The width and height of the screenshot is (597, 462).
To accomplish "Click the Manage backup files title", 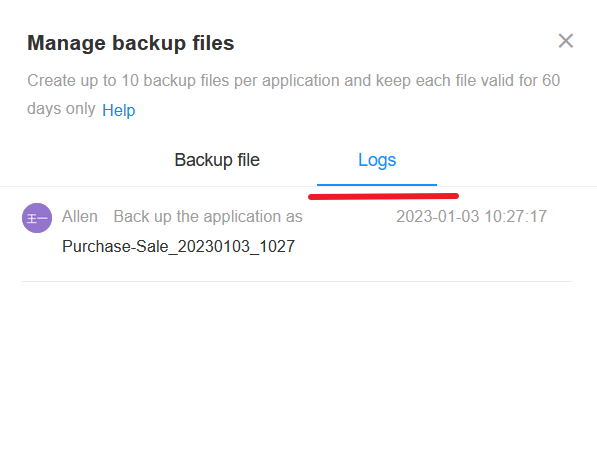I will pos(131,43).
